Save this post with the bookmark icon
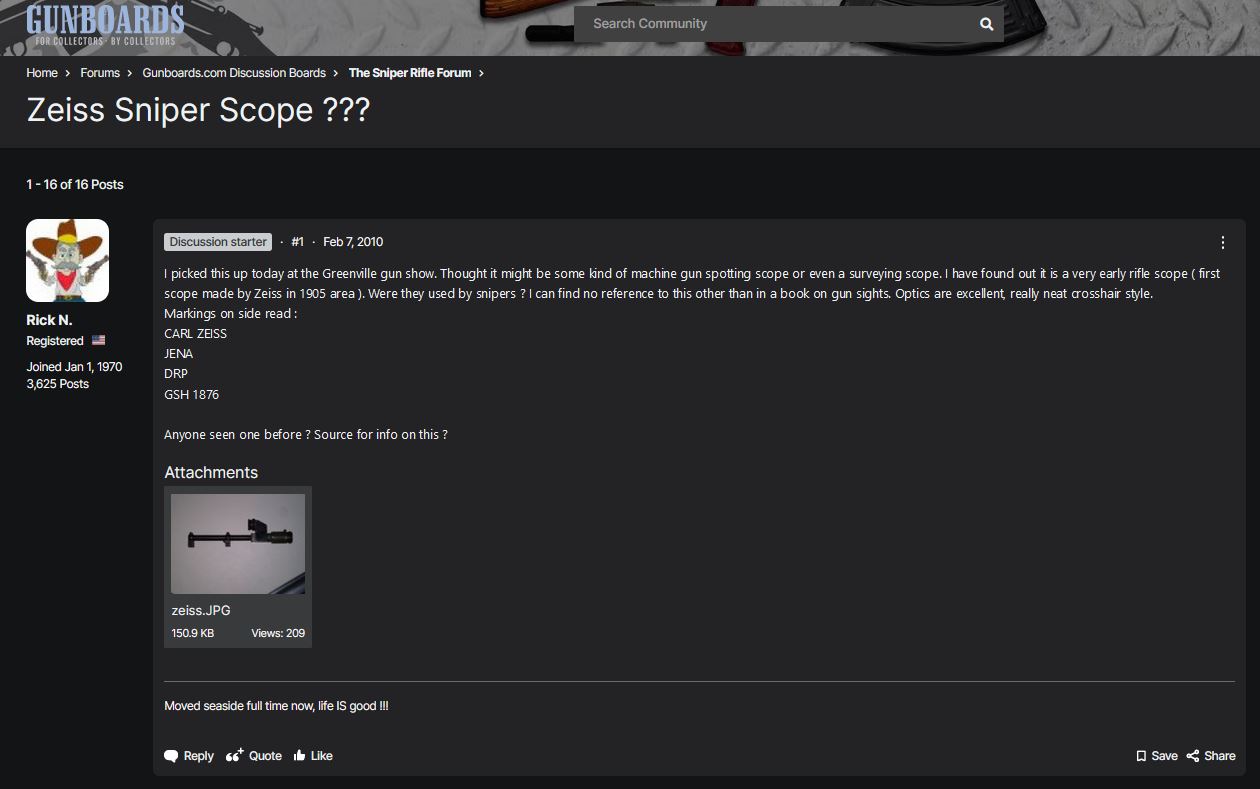1260x789 pixels. pyautogui.click(x=1156, y=756)
